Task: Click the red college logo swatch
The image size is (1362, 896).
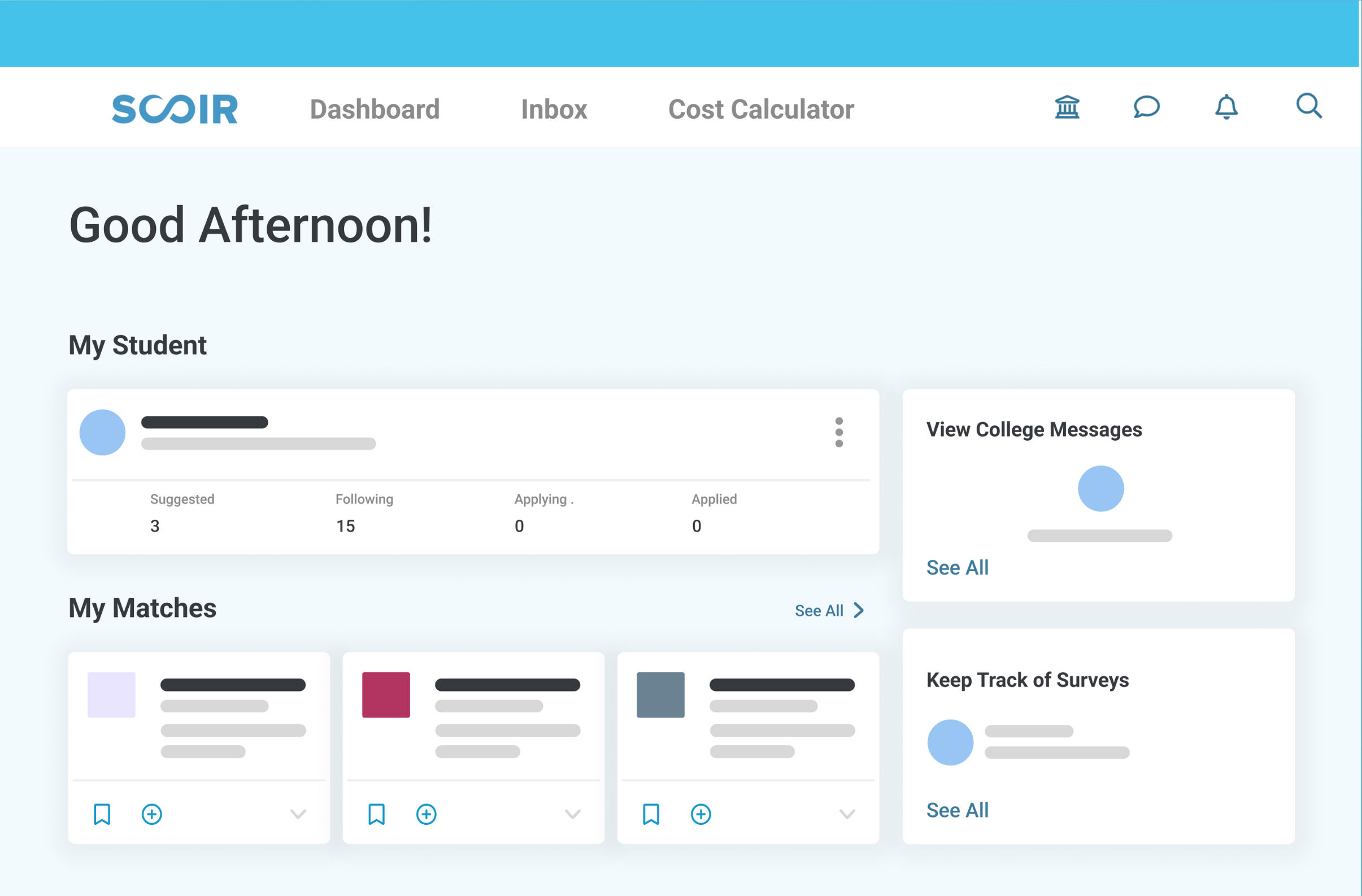Action: [x=386, y=695]
